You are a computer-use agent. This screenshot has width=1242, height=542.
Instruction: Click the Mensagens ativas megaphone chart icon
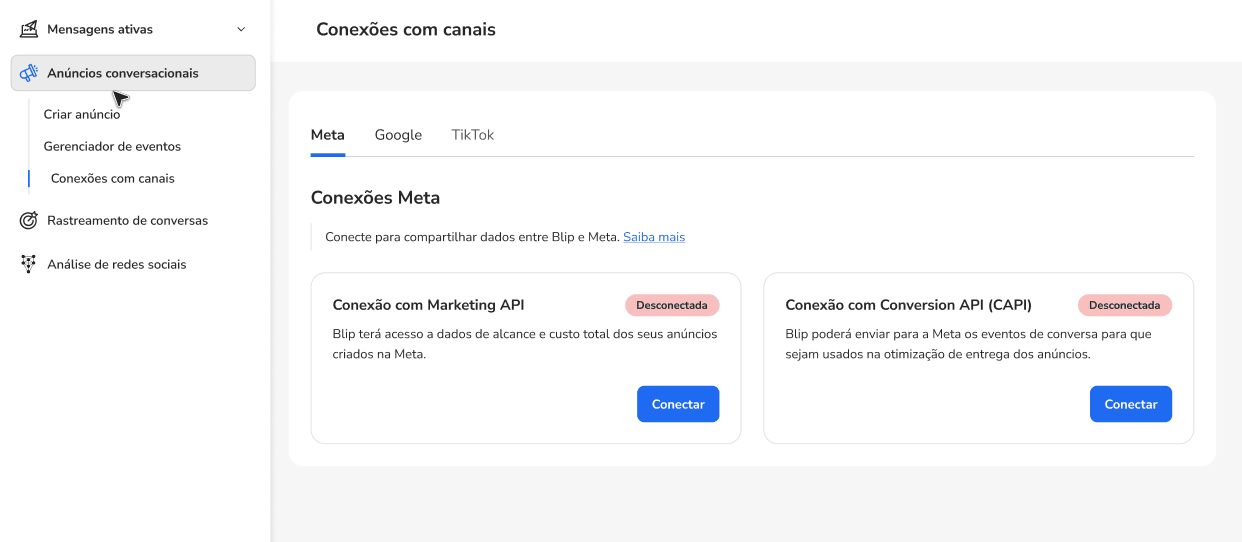tap(29, 29)
